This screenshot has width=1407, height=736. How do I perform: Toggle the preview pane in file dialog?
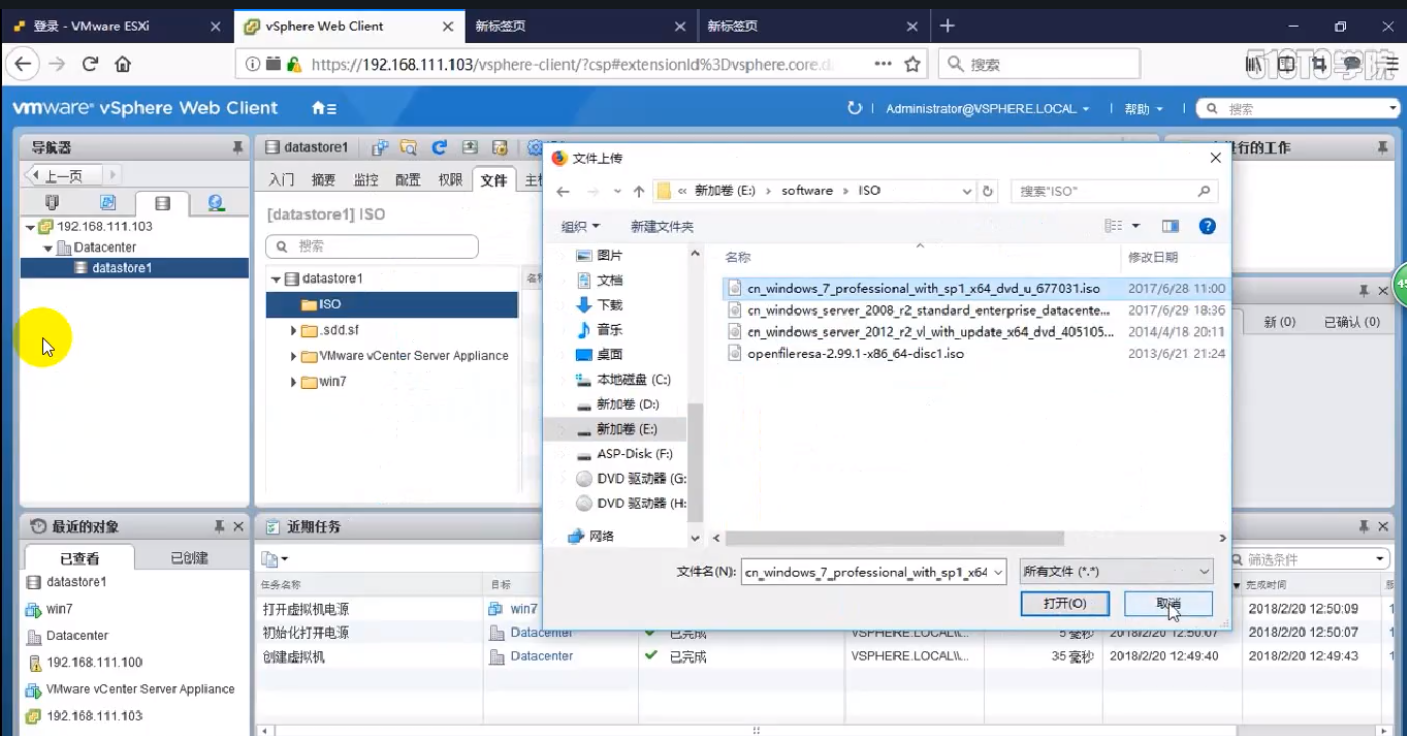click(x=1170, y=226)
